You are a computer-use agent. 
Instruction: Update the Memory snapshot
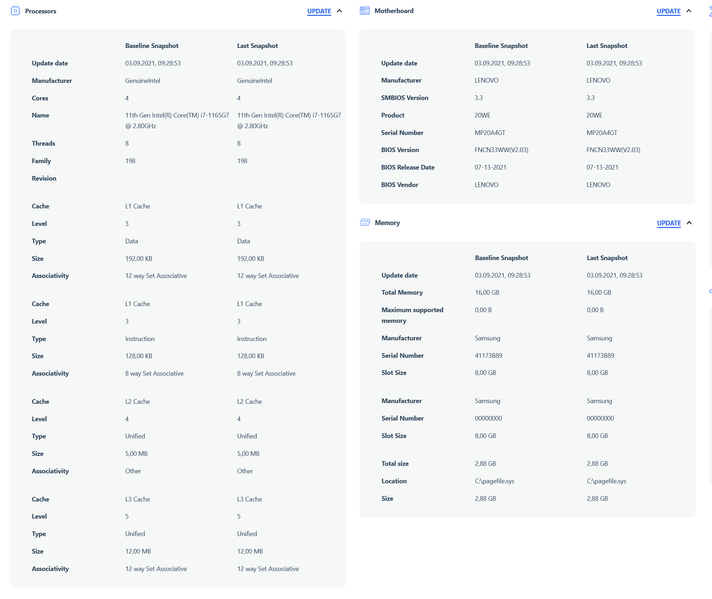[x=668, y=223]
